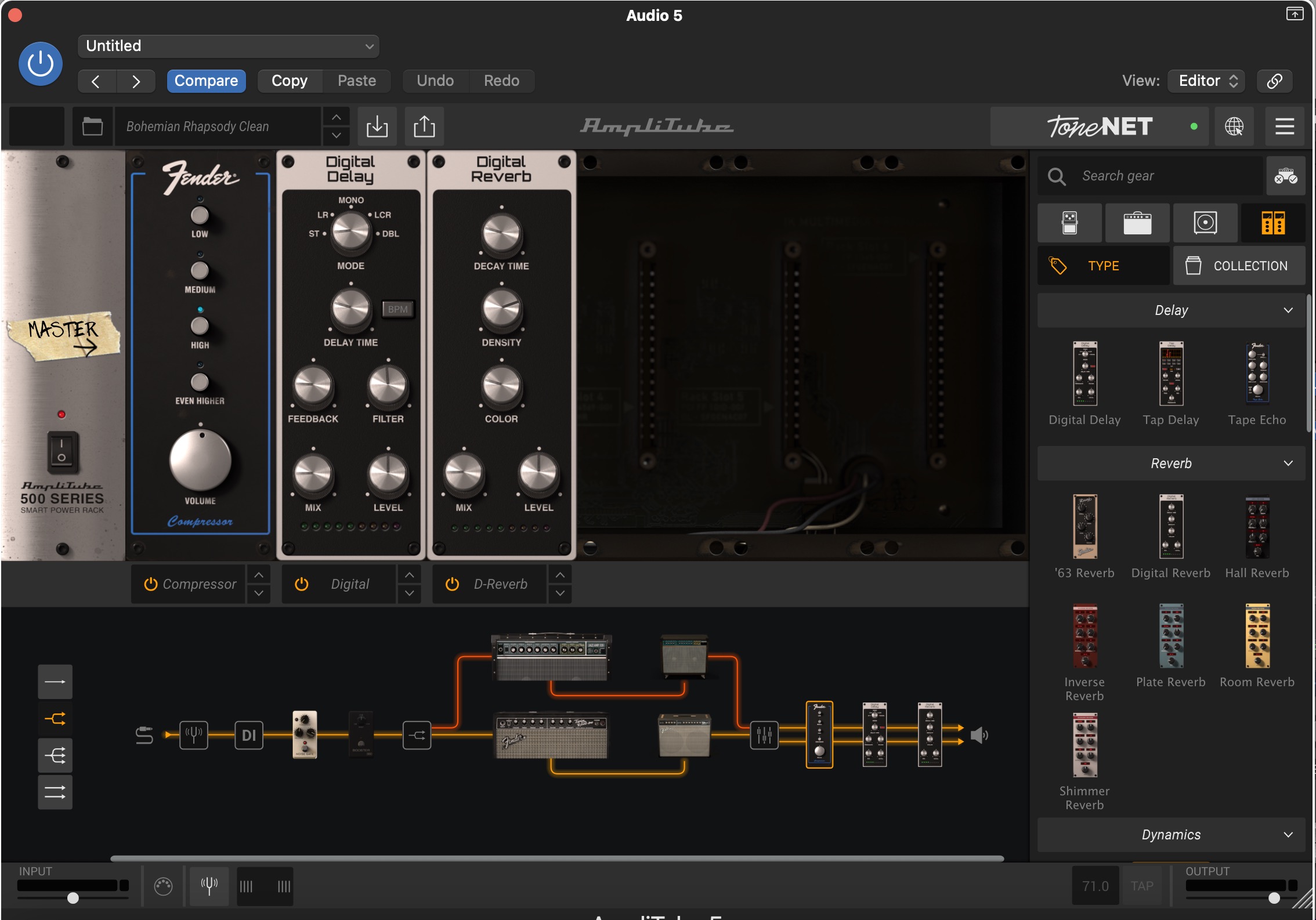Click the Paste button

pyautogui.click(x=357, y=81)
